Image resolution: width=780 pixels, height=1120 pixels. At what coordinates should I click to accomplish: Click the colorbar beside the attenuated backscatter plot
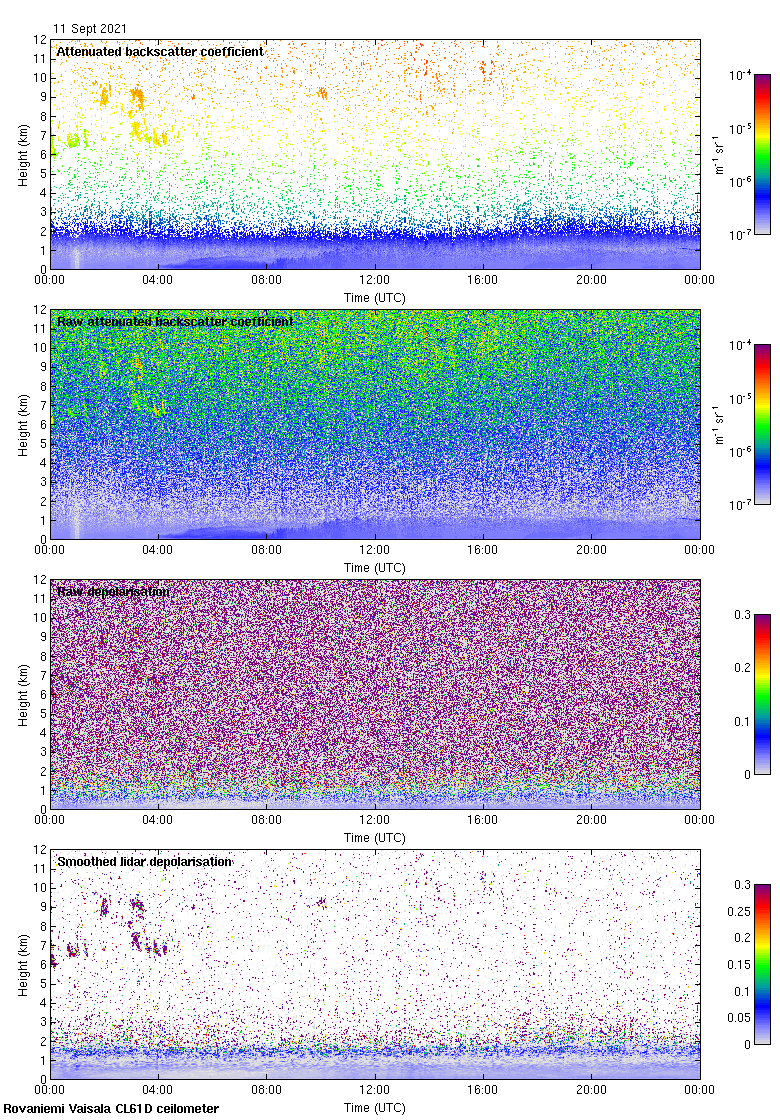click(x=762, y=154)
